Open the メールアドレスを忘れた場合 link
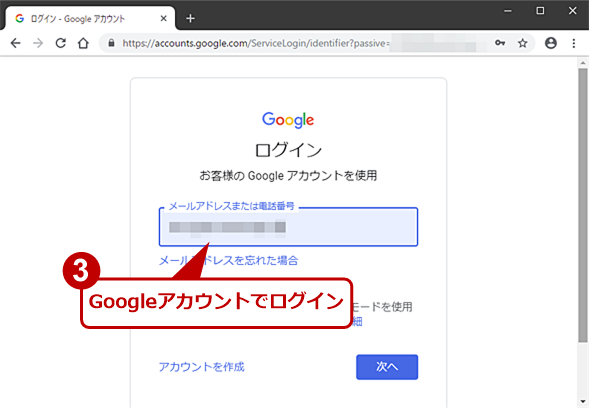 coord(228,260)
